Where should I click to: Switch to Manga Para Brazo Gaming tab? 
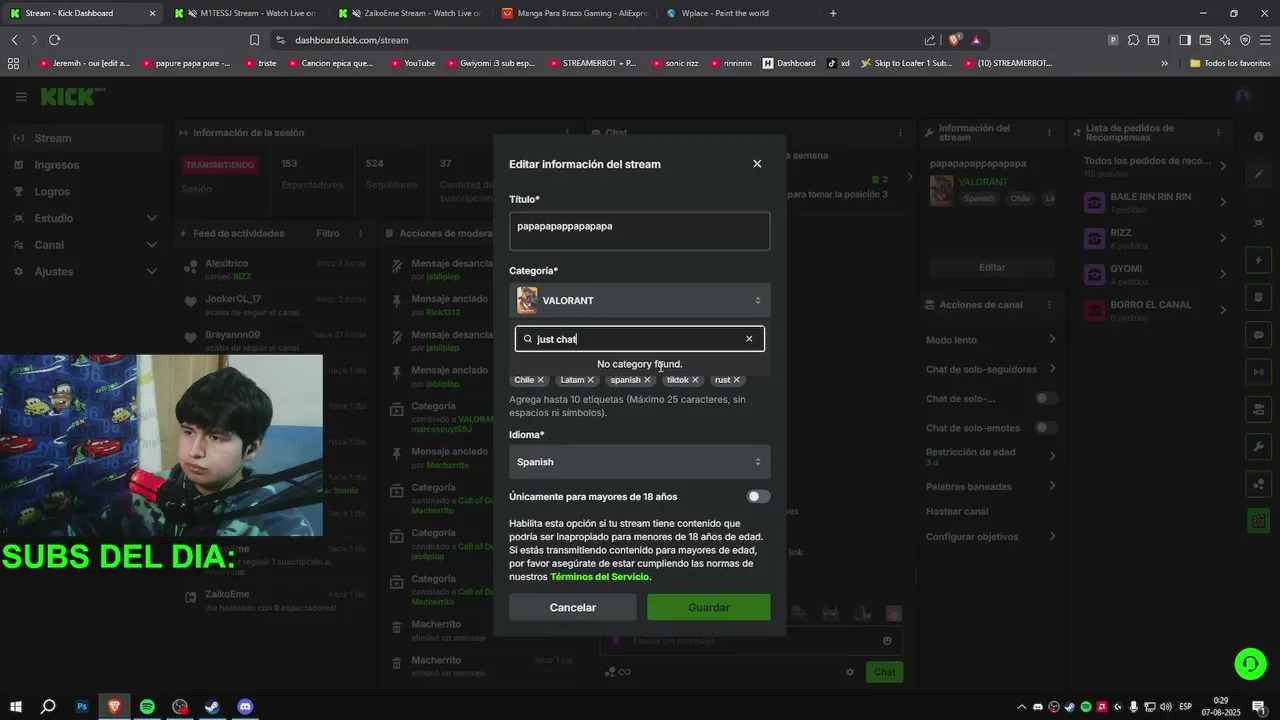coord(575,13)
